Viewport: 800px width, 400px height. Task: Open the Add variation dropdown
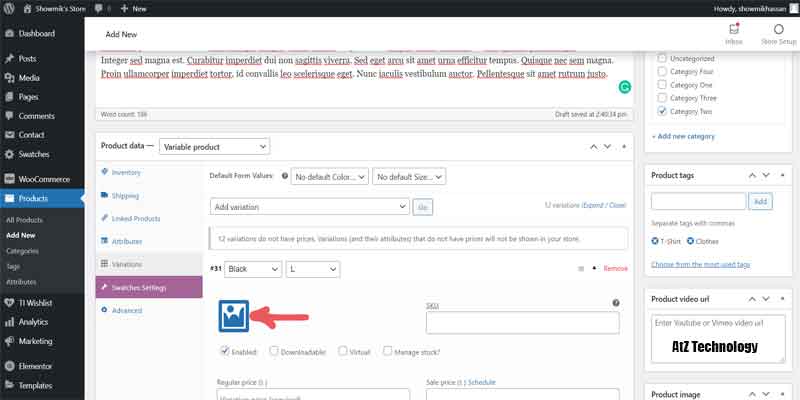(x=309, y=206)
